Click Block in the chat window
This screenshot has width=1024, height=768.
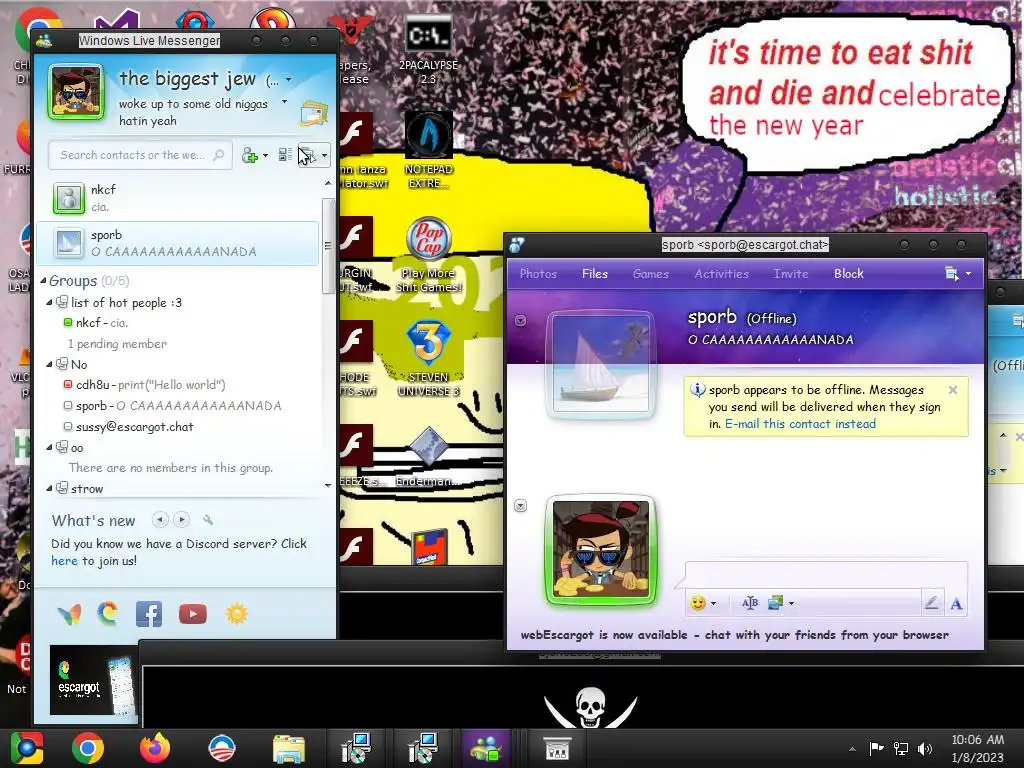tap(848, 274)
